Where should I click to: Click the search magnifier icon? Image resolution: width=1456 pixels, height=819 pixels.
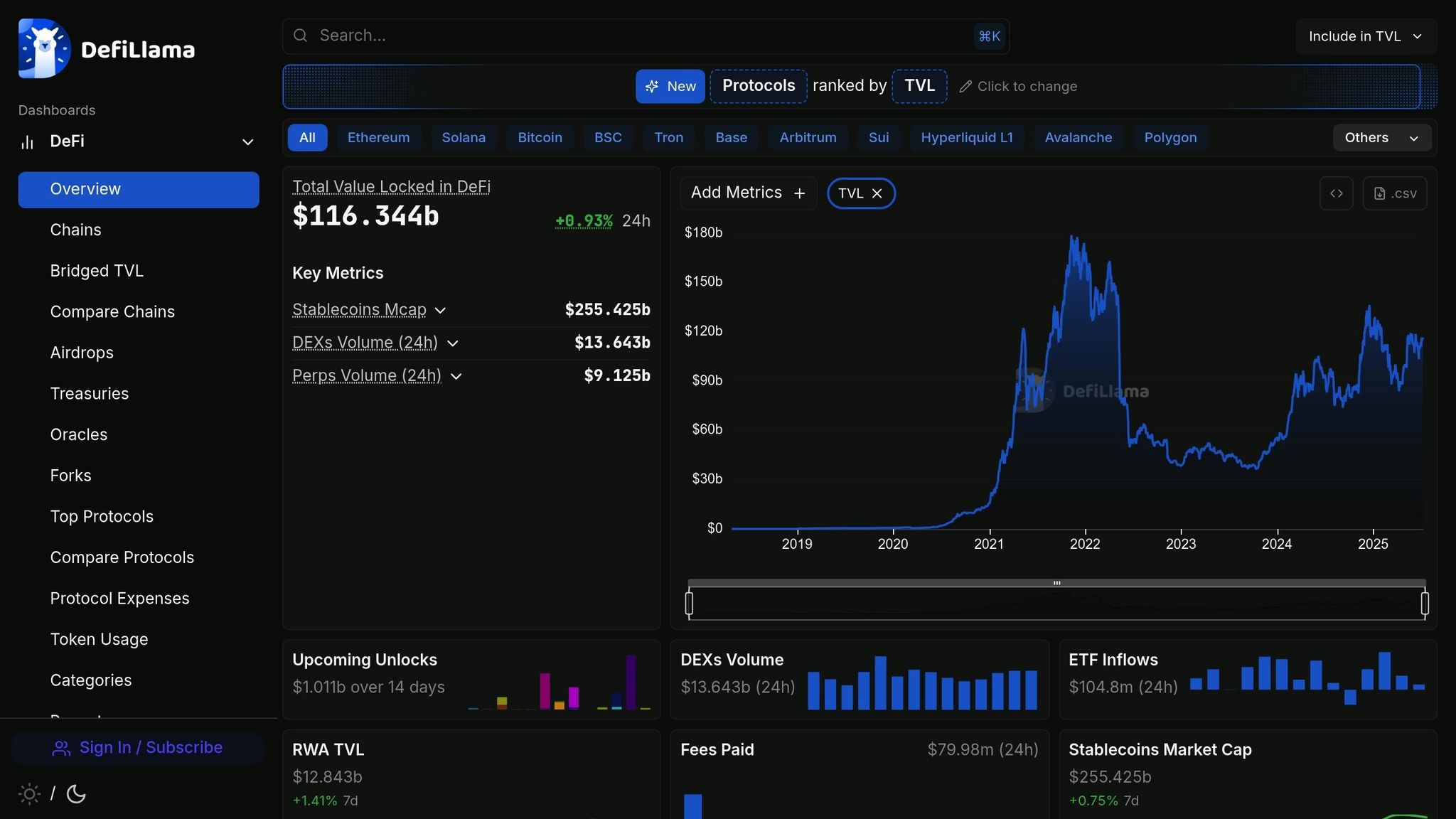click(301, 36)
